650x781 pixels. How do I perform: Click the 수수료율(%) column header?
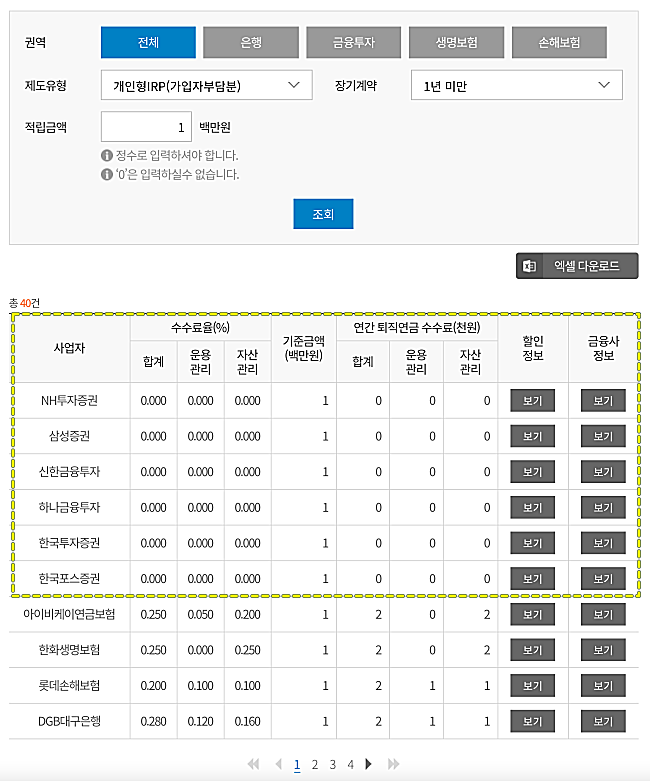(x=201, y=328)
